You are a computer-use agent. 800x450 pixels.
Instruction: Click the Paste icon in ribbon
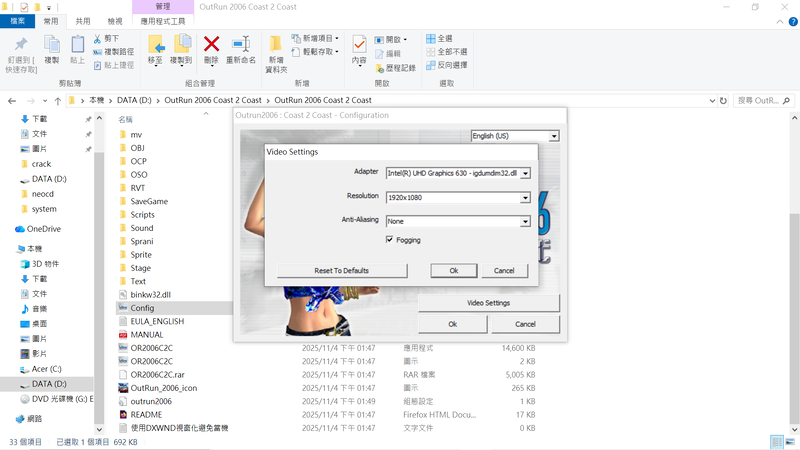point(78,44)
